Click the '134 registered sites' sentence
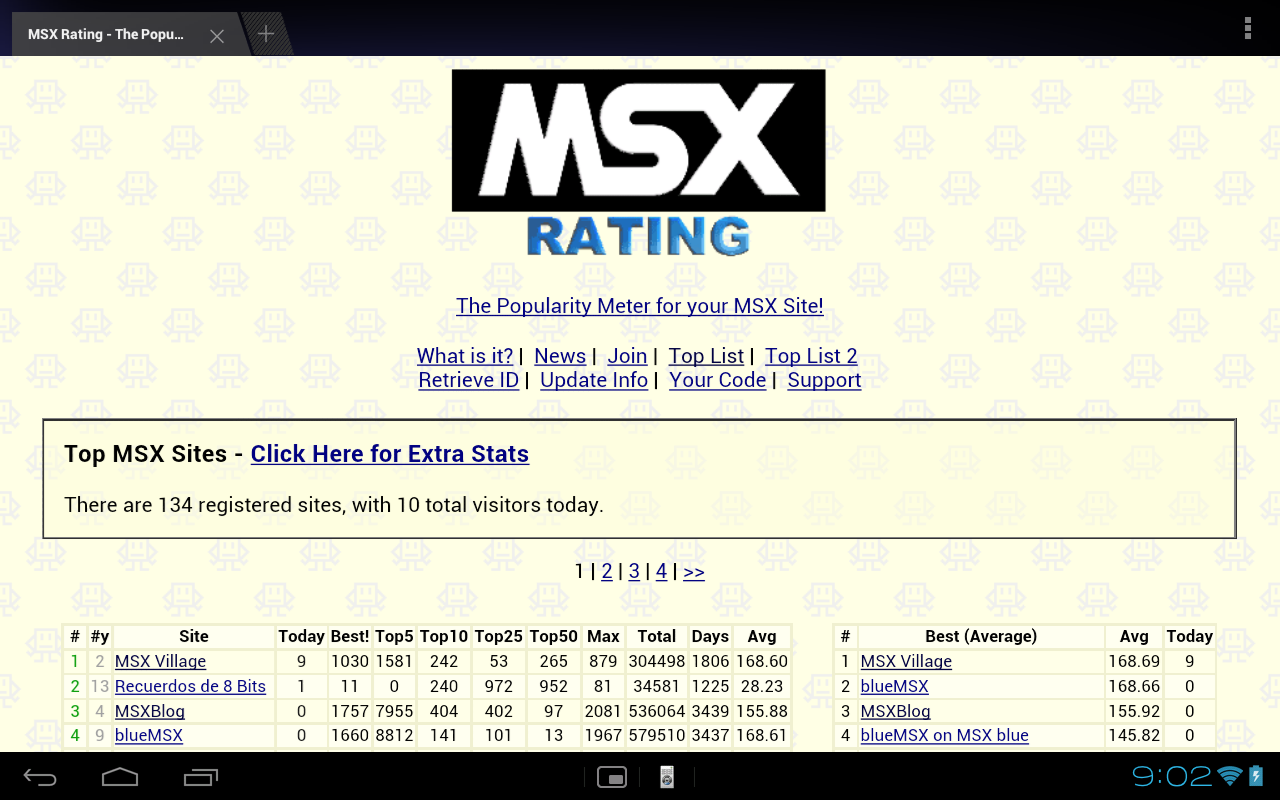 334,505
